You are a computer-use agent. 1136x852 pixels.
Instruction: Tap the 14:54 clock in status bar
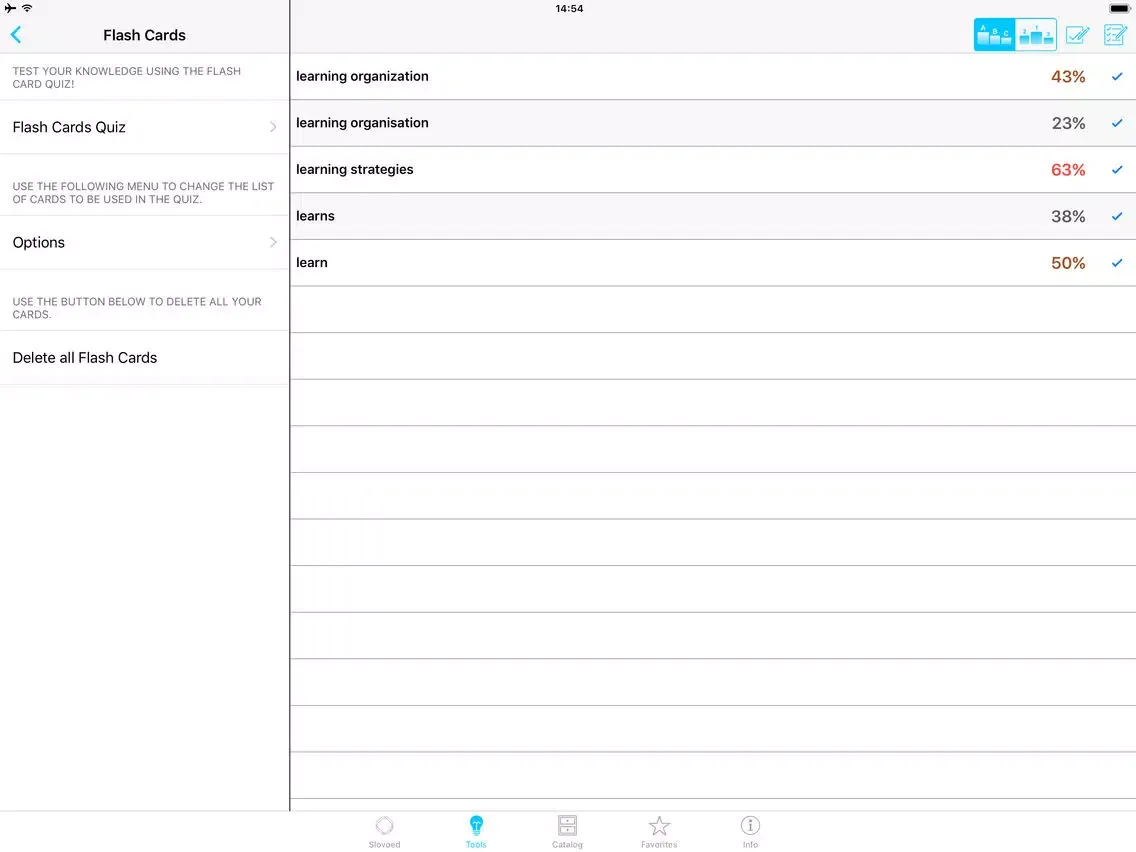(x=569, y=9)
